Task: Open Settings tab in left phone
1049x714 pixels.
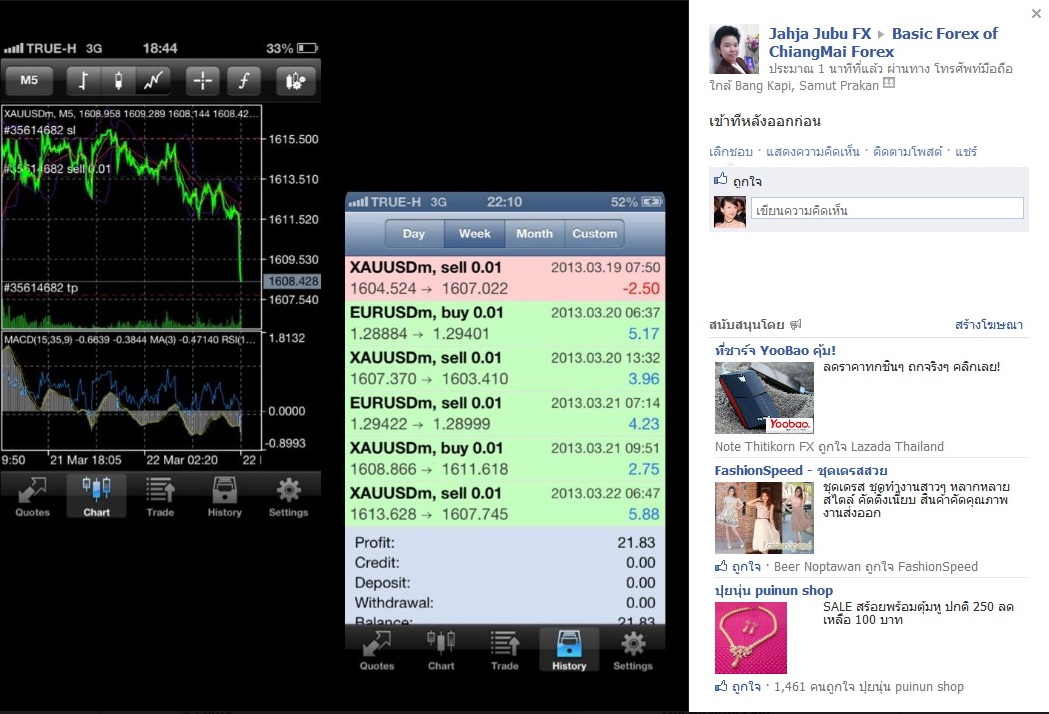Action: tap(288, 497)
